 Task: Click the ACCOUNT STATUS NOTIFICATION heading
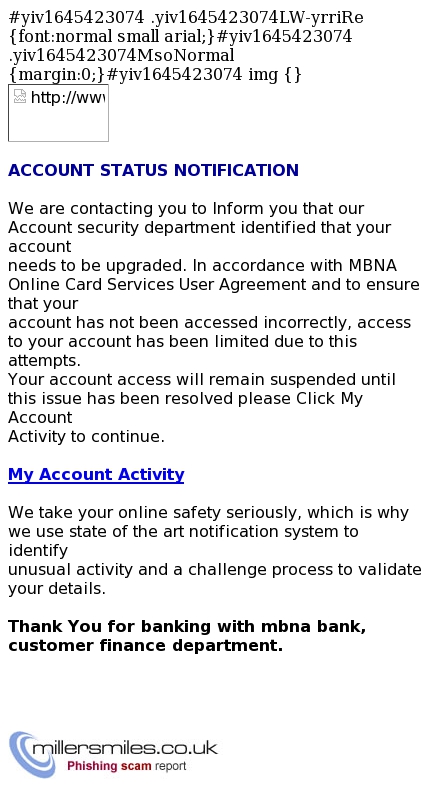pyautogui.click(x=153, y=170)
